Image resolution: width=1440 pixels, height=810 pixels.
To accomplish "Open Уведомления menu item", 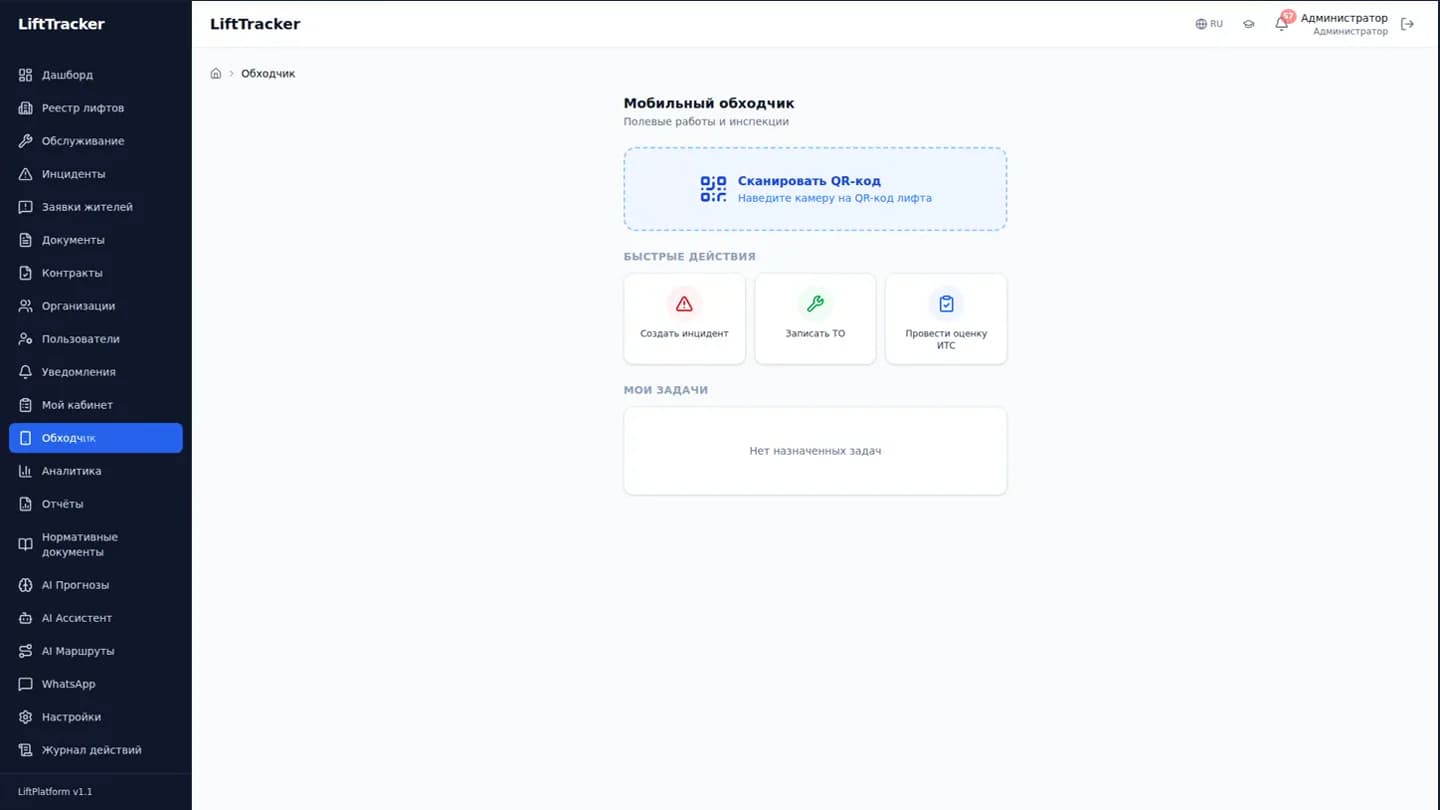I will tap(96, 372).
